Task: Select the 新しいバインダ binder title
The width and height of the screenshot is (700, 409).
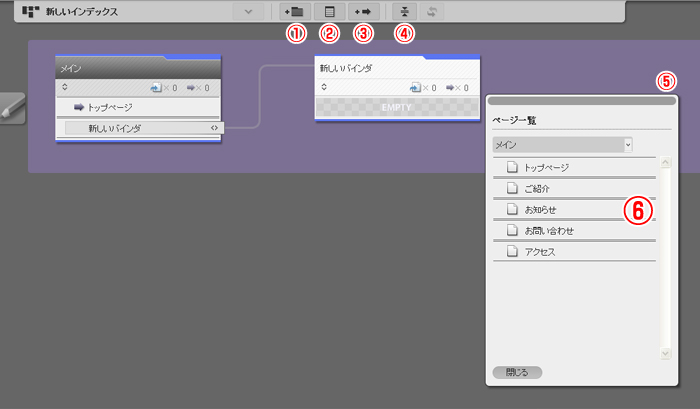Action: pos(346,68)
